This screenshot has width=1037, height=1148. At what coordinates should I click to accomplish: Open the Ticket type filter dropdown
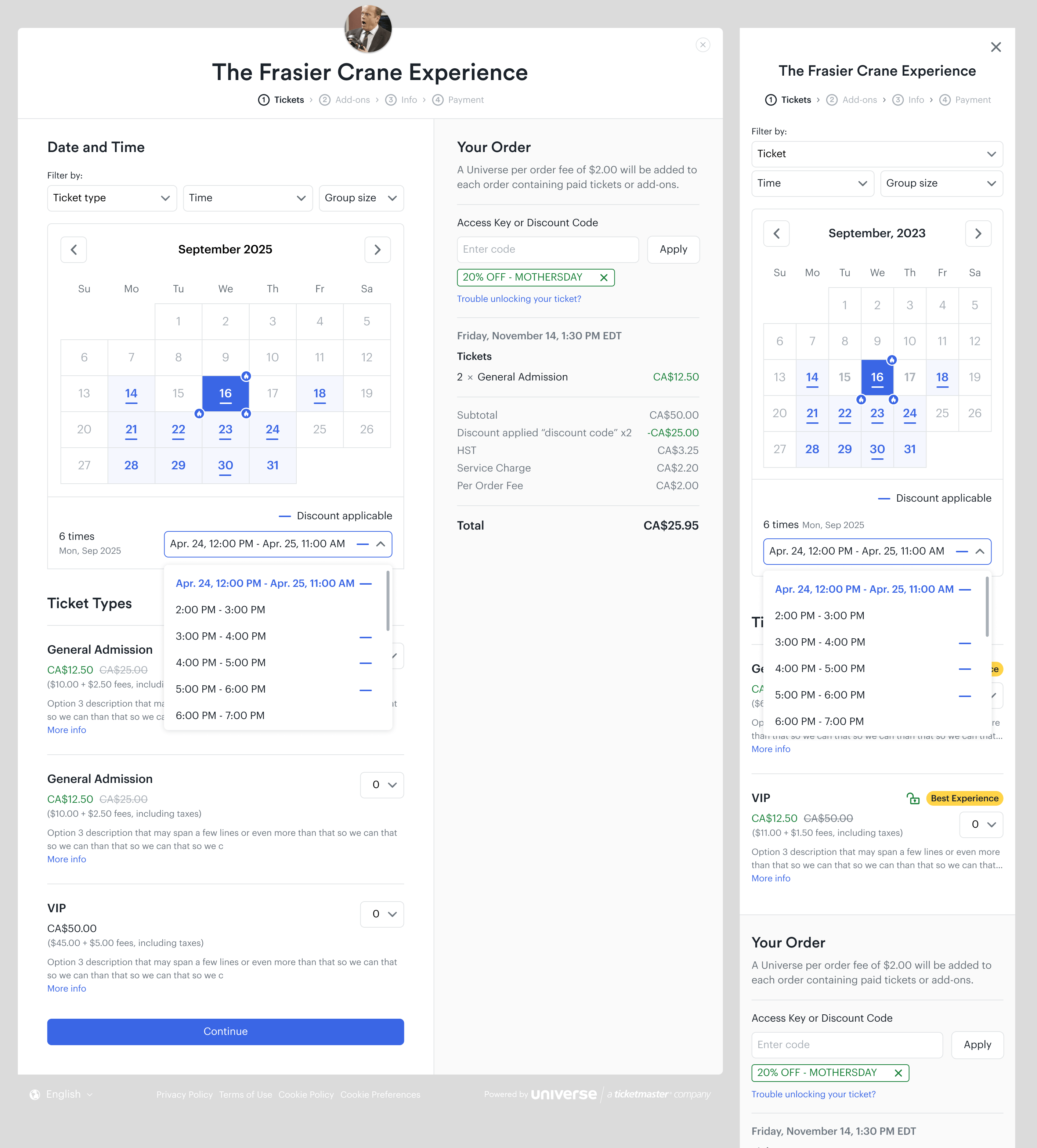(x=112, y=198)
